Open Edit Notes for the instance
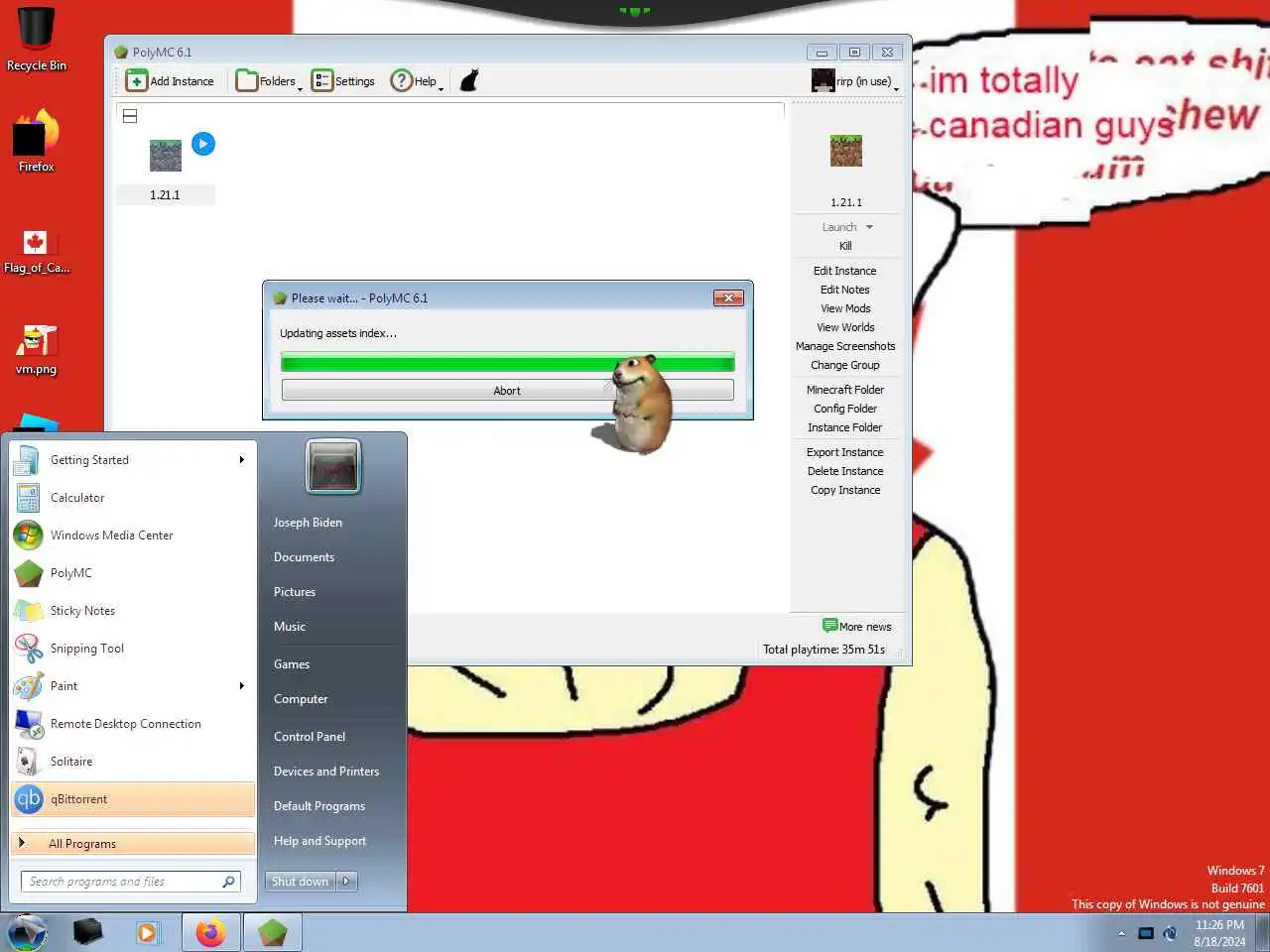The width and height of the screenshot is (1270, 952). click(845, 290)
